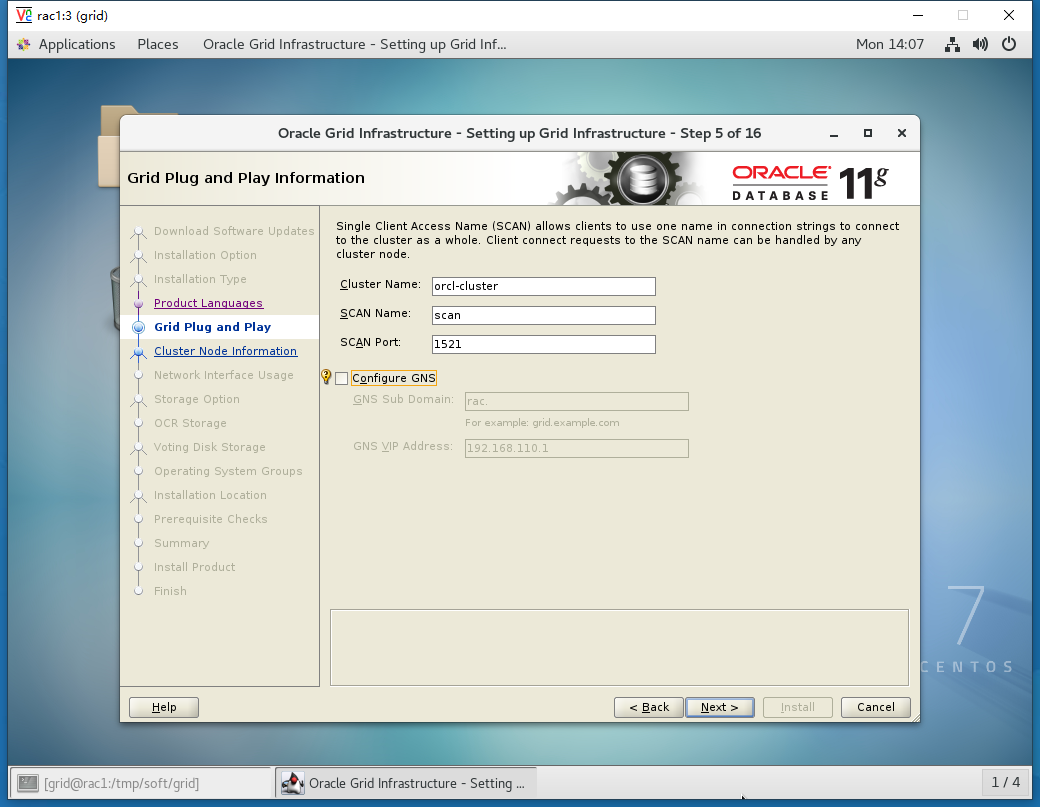
Task: Check the Configure GNS checkbox
Action: pyautogui.click(x=342, y=379)
